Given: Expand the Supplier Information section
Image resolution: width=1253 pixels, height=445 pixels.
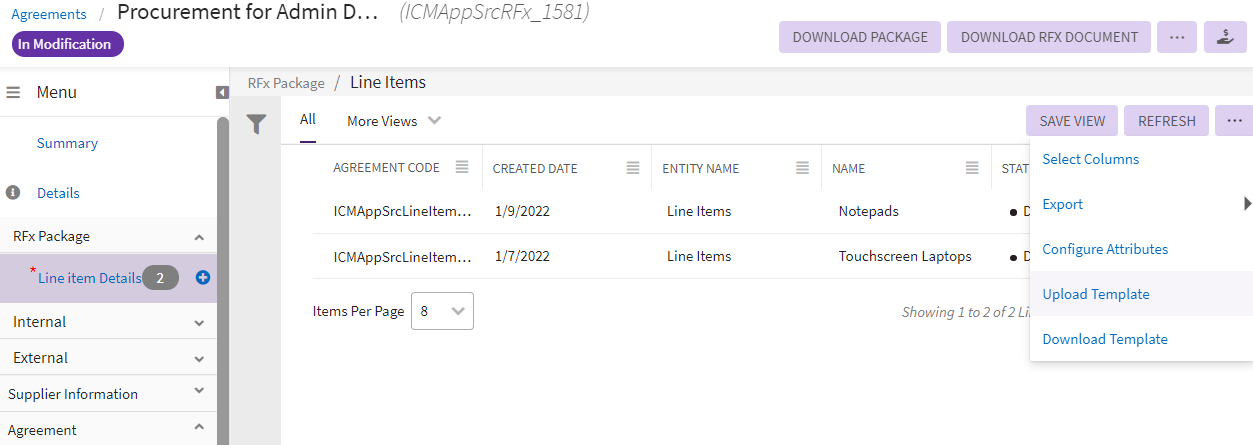Looking at the screenshot, I should 199,392.
